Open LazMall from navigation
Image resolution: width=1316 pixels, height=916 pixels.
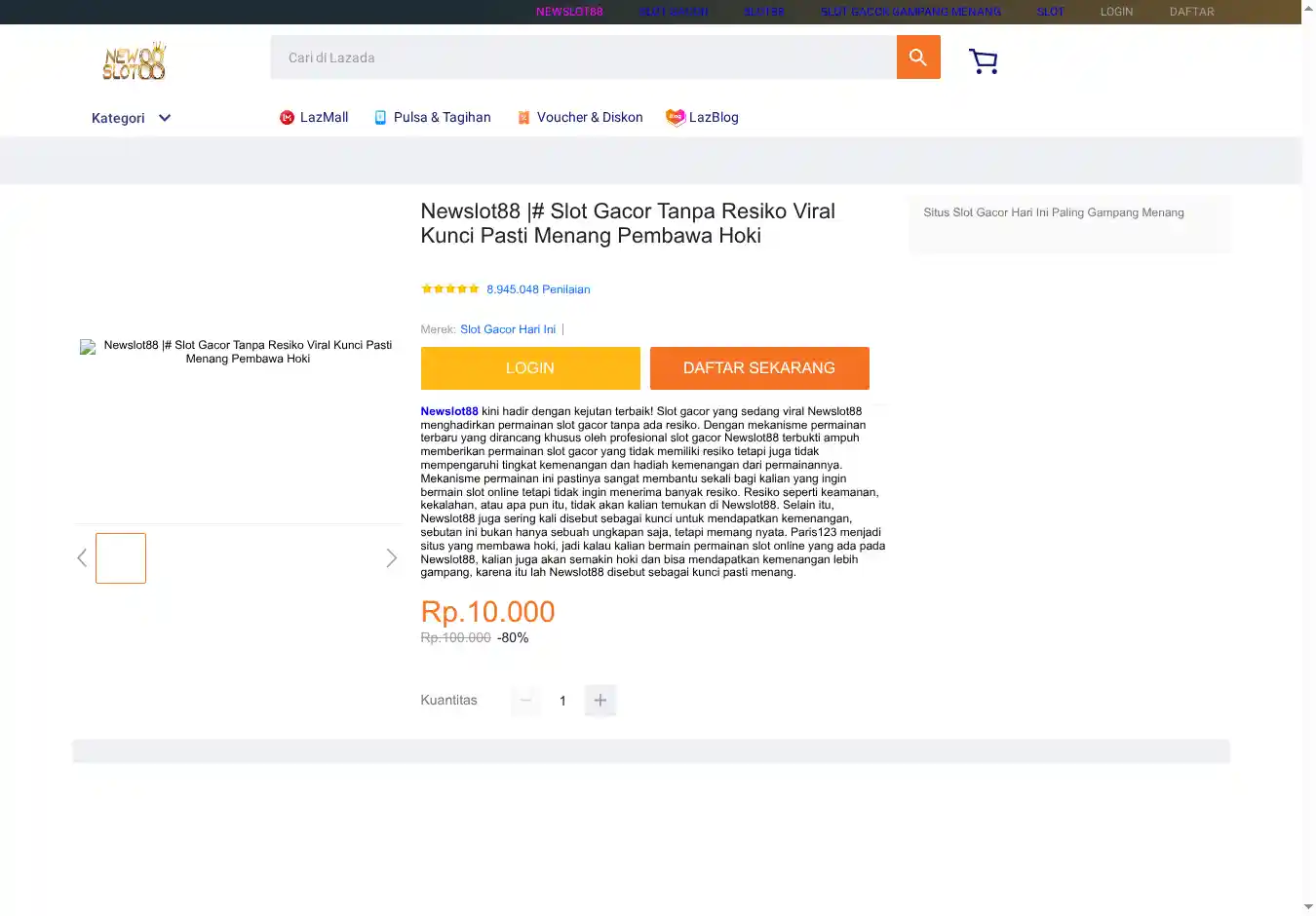click(314, 117)
